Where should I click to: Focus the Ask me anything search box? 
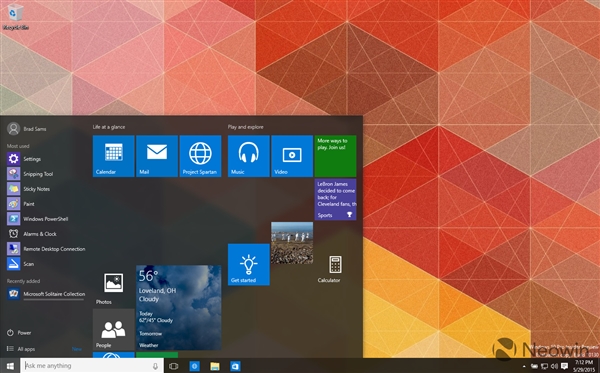click(92, 366)
